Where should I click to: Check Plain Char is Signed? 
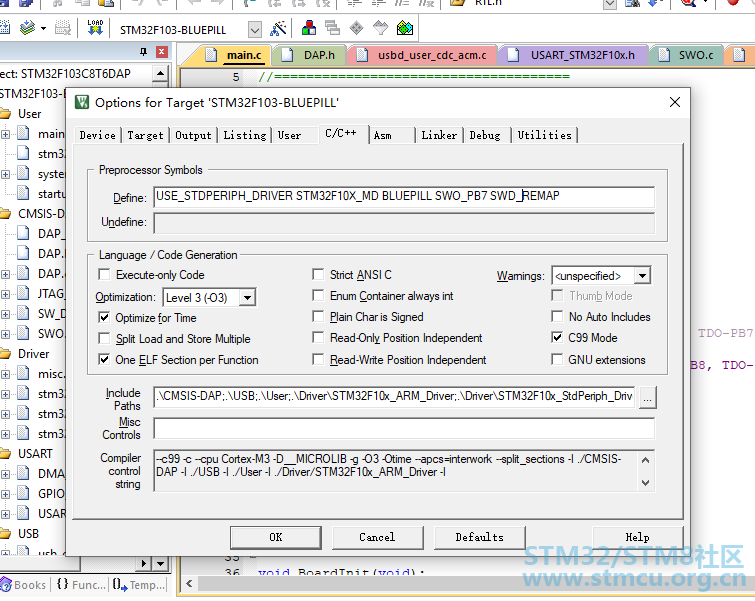pos(318,316)
